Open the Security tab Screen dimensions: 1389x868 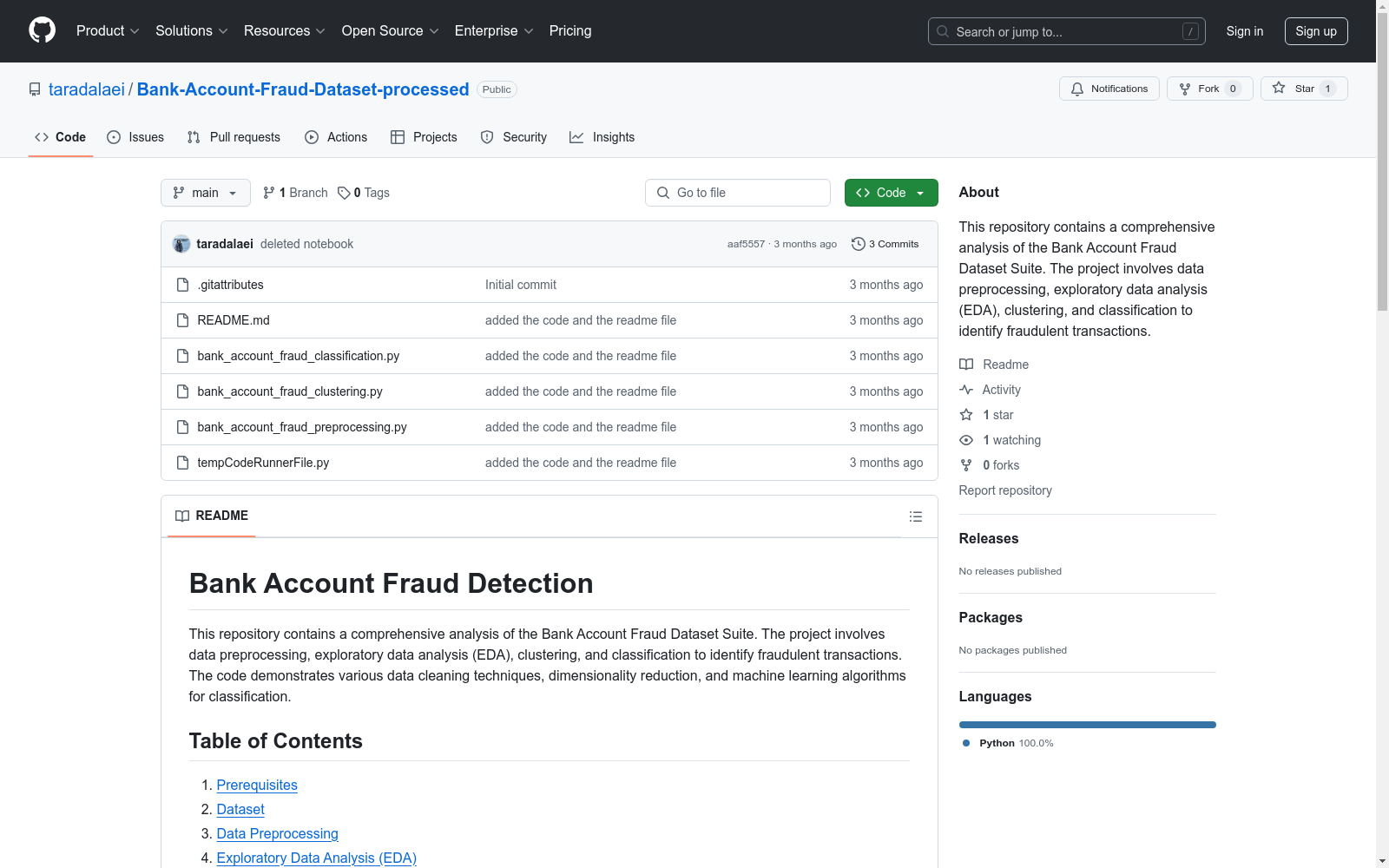coord(514,137)
